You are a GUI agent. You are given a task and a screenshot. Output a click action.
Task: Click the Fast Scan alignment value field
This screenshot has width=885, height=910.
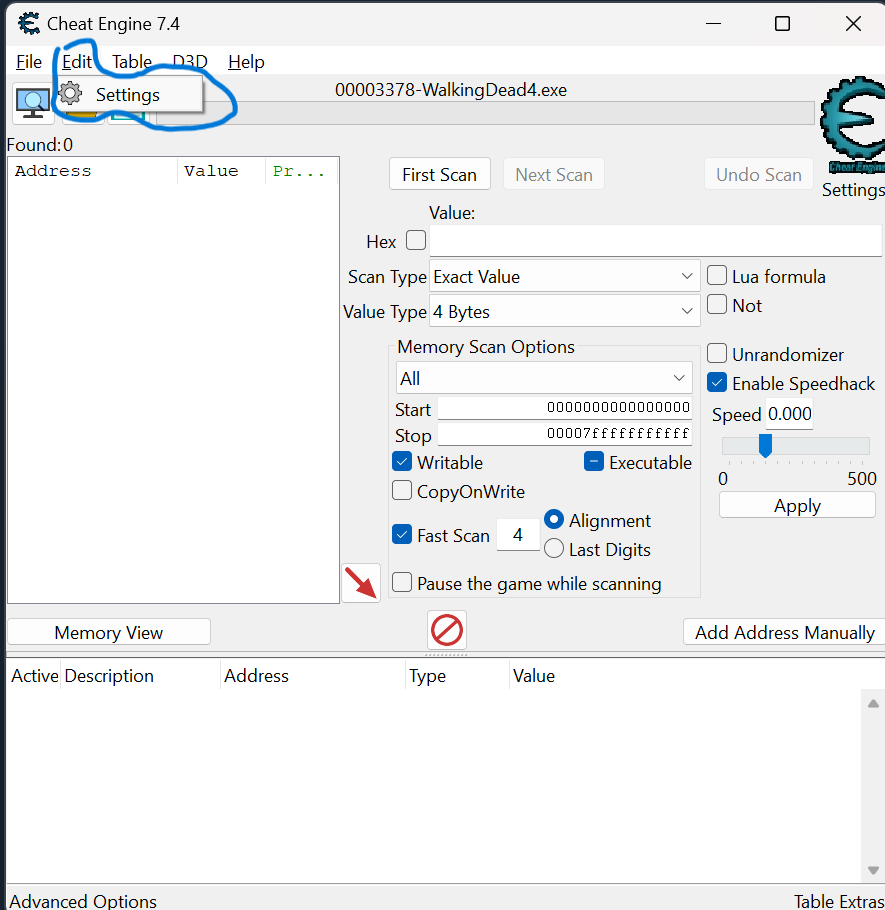tap(518, 535)
